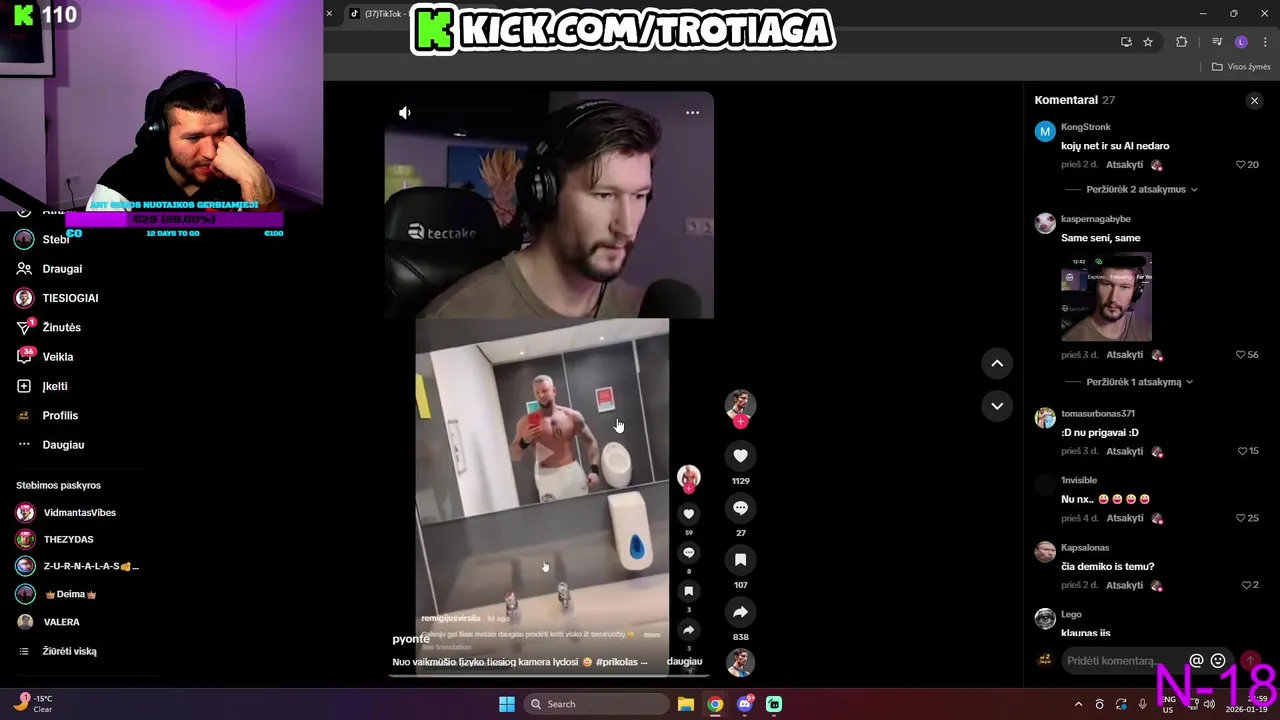Open Discord from the taskbar

click(745, 704)
